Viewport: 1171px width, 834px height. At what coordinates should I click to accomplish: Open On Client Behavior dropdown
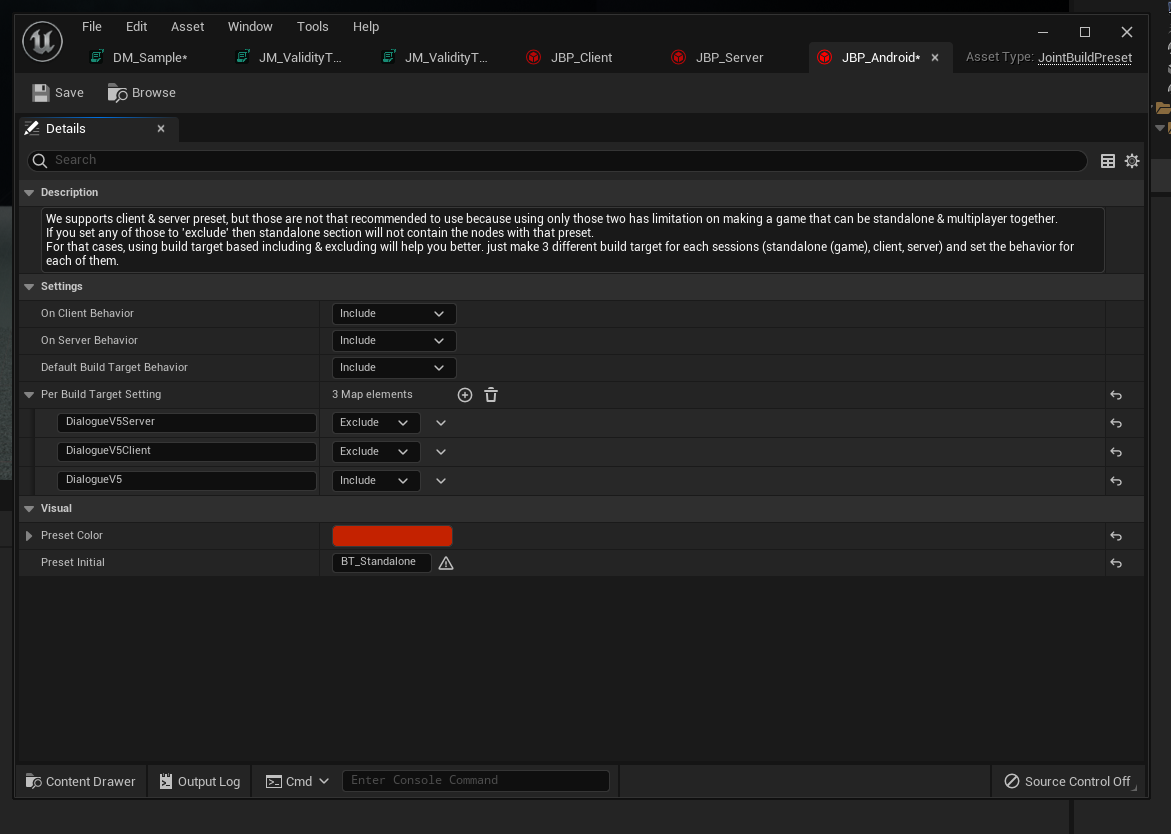393,314
